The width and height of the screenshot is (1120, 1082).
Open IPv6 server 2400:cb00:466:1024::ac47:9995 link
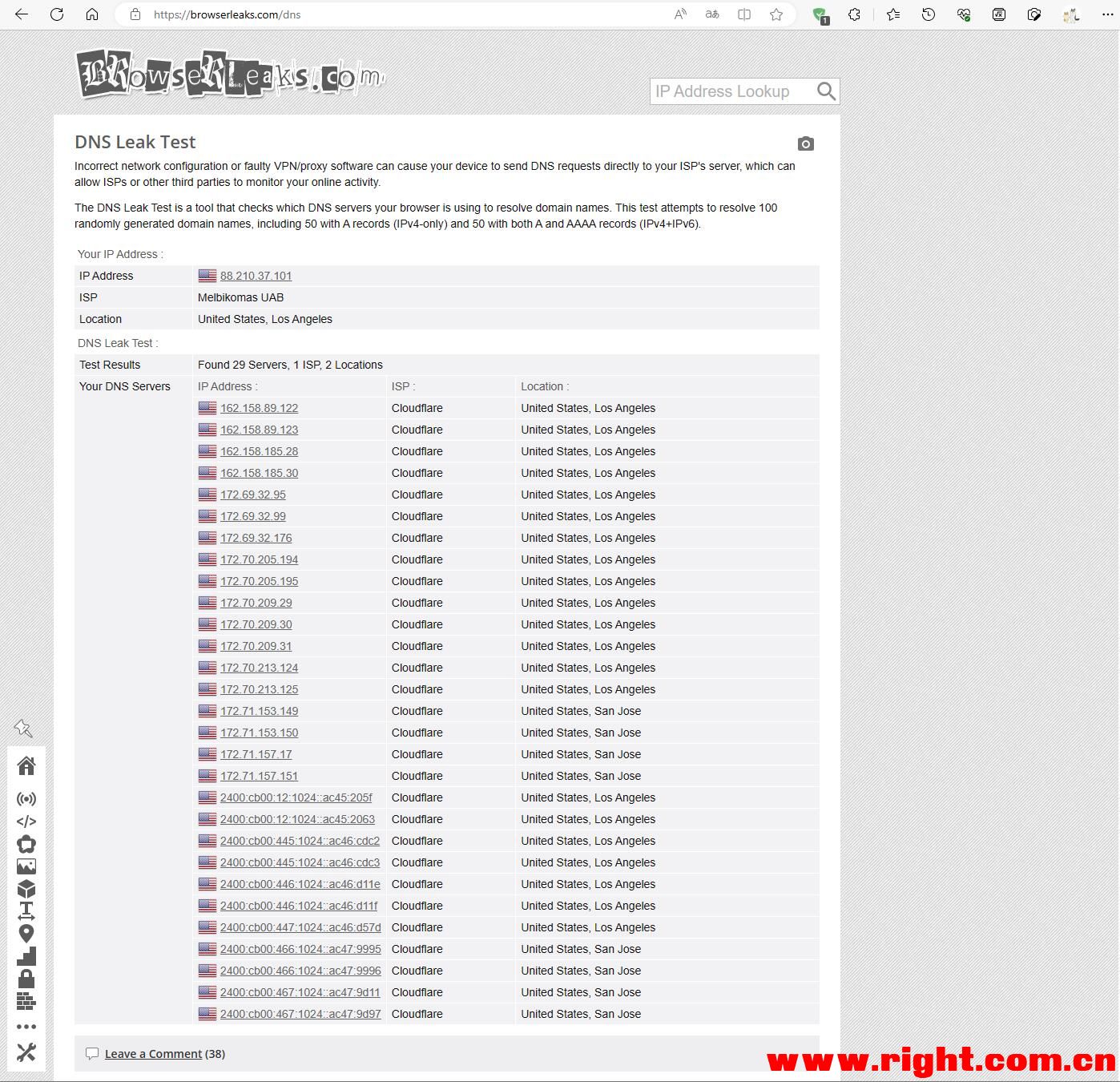coord(300,949)
